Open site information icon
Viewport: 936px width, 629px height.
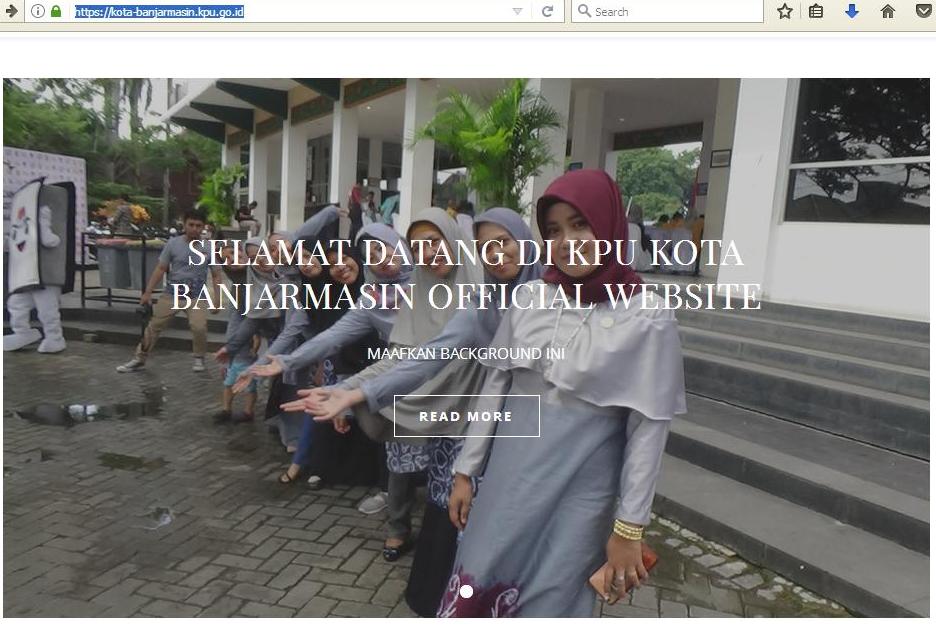click(38, 11)
